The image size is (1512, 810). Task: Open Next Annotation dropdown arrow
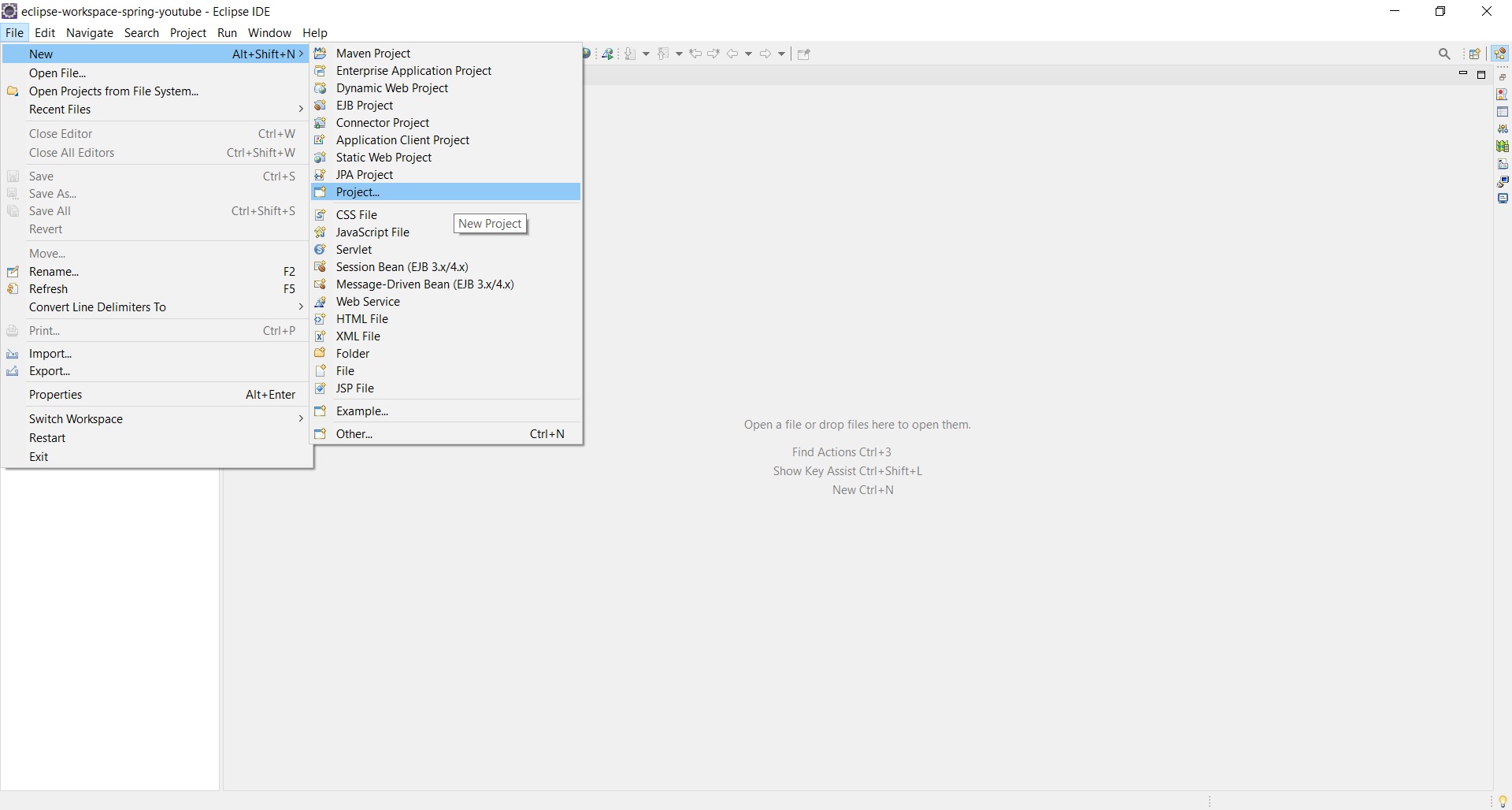click(x=646, y=54)
